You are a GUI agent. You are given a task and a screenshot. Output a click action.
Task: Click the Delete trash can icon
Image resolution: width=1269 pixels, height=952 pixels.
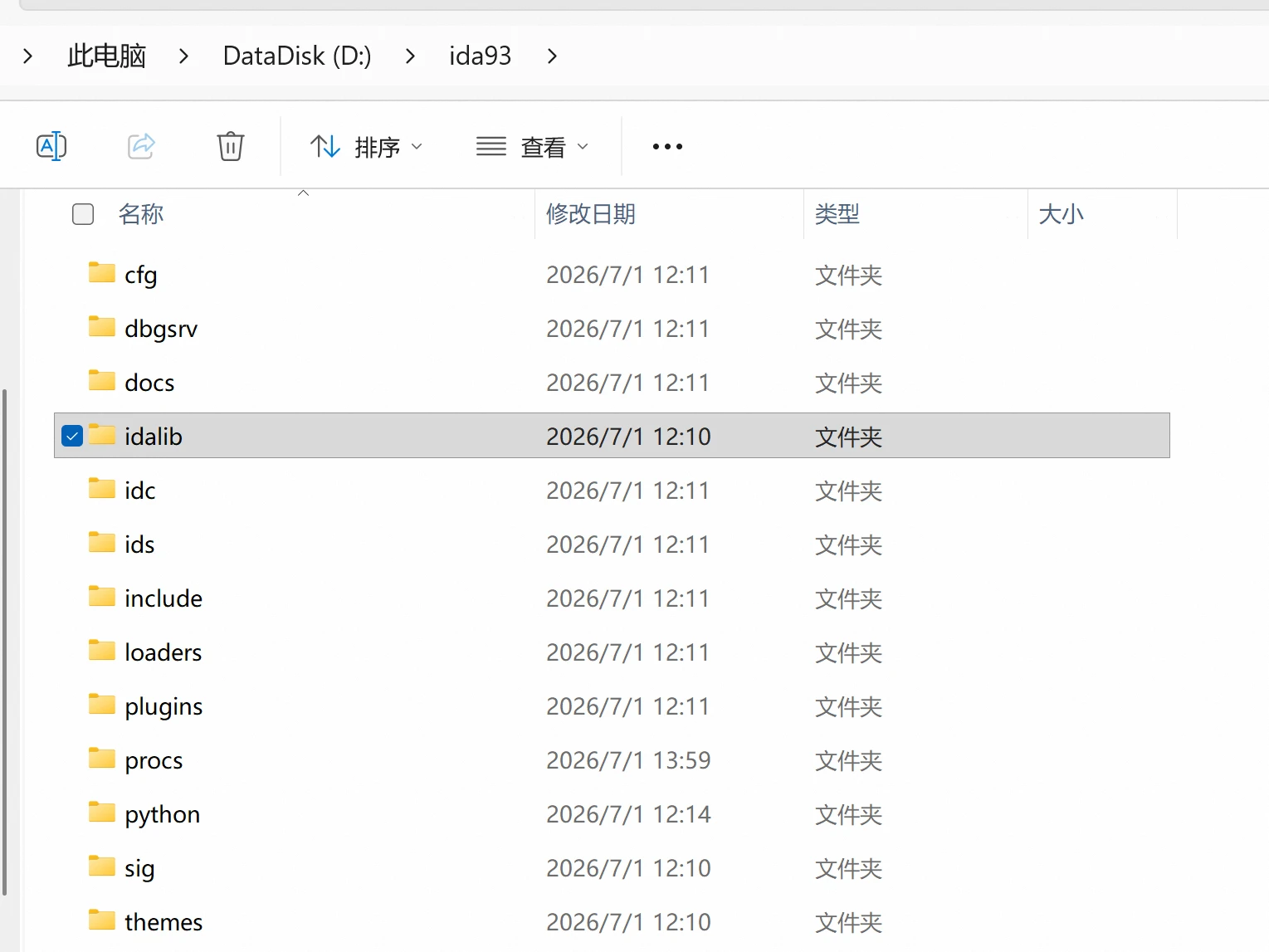point(231,146)
